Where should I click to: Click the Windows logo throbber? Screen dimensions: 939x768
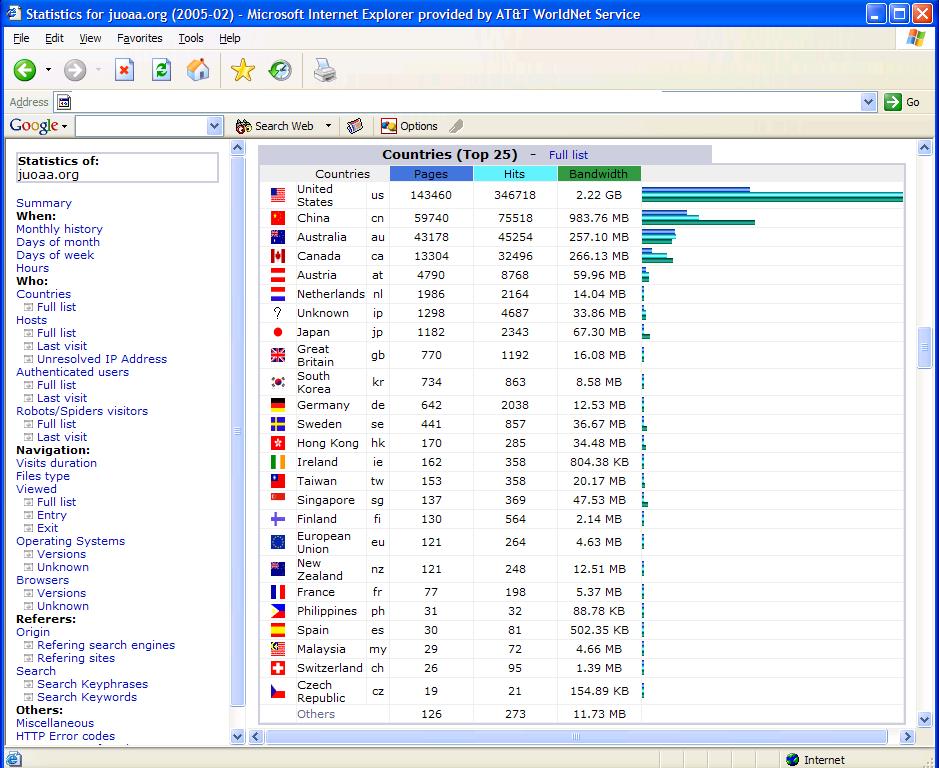tap(916, 38)
